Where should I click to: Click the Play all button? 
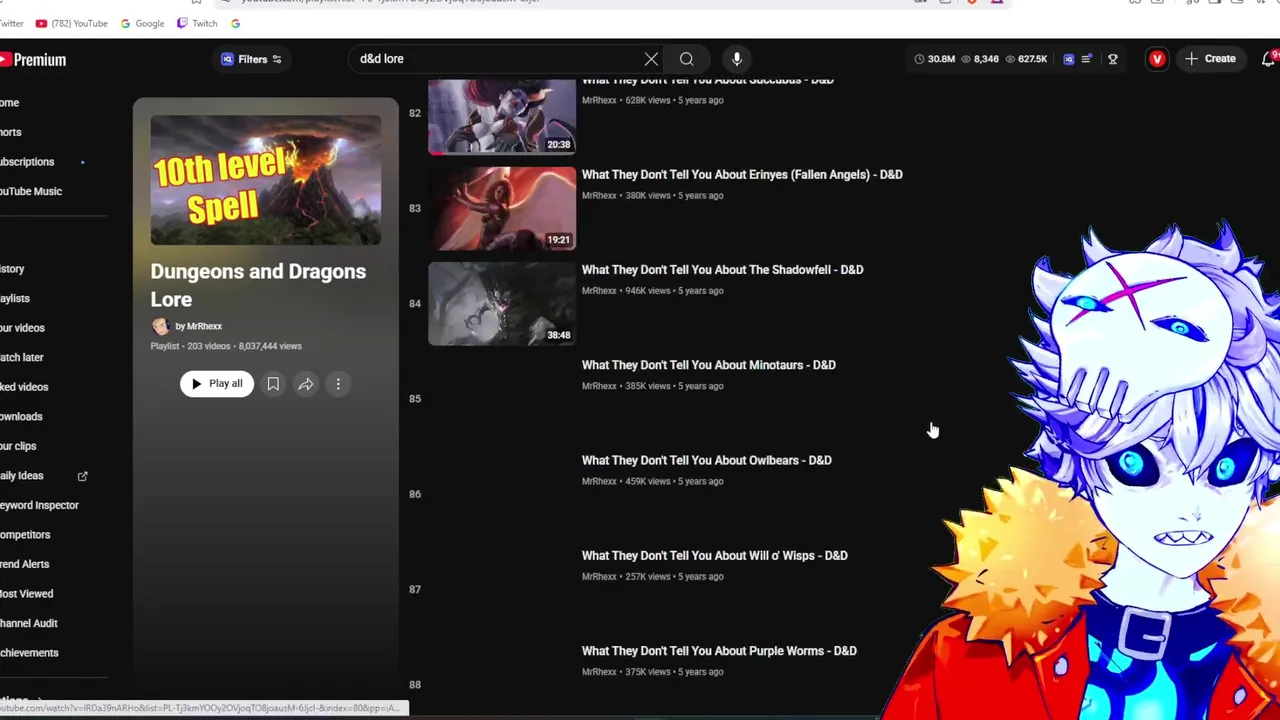[x=217, y=384]
